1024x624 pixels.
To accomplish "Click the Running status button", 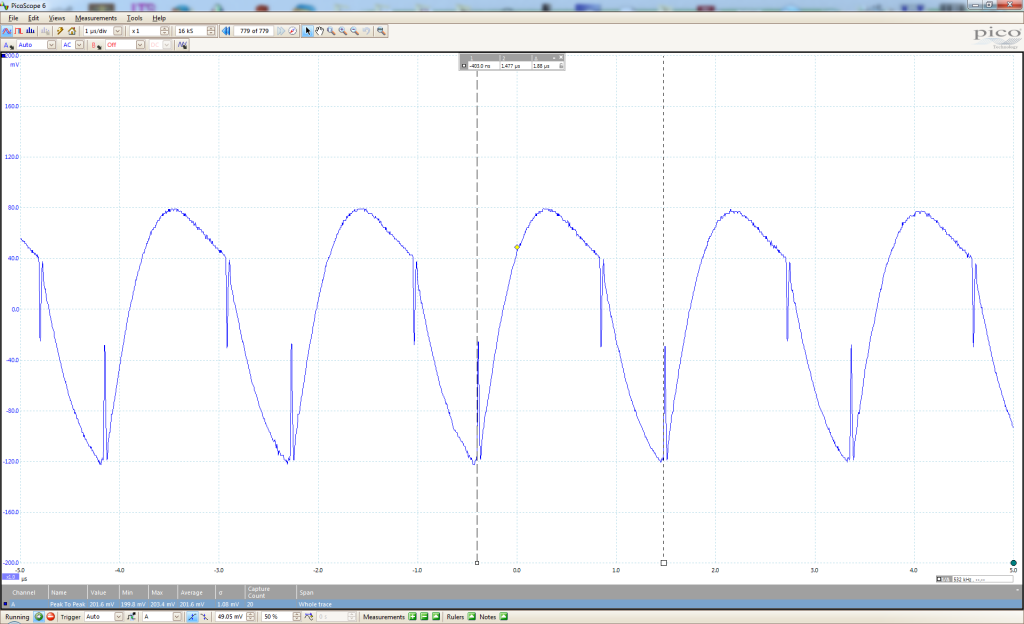I will (17, 617).
